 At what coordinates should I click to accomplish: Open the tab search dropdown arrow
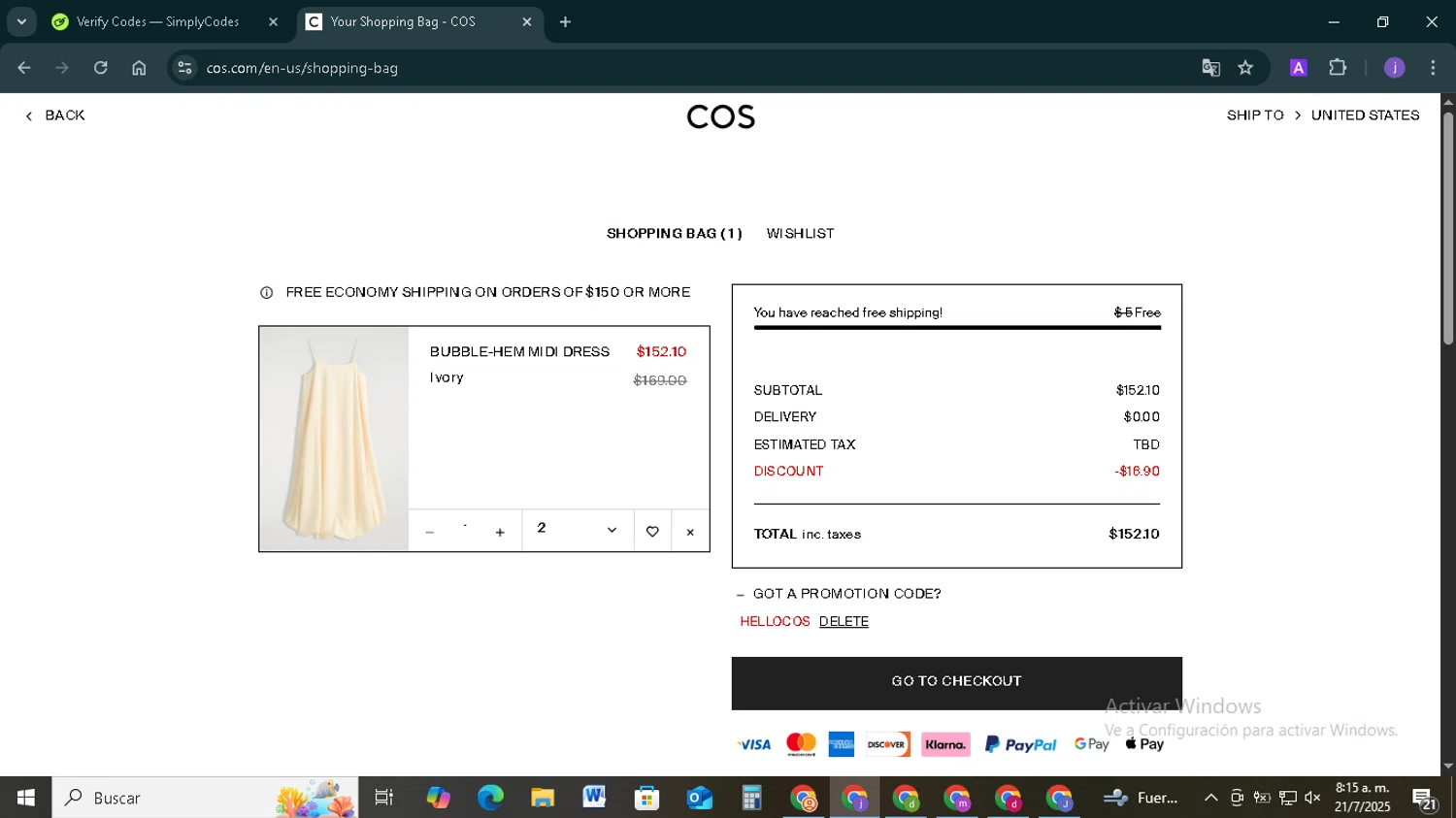coord(21,21)
